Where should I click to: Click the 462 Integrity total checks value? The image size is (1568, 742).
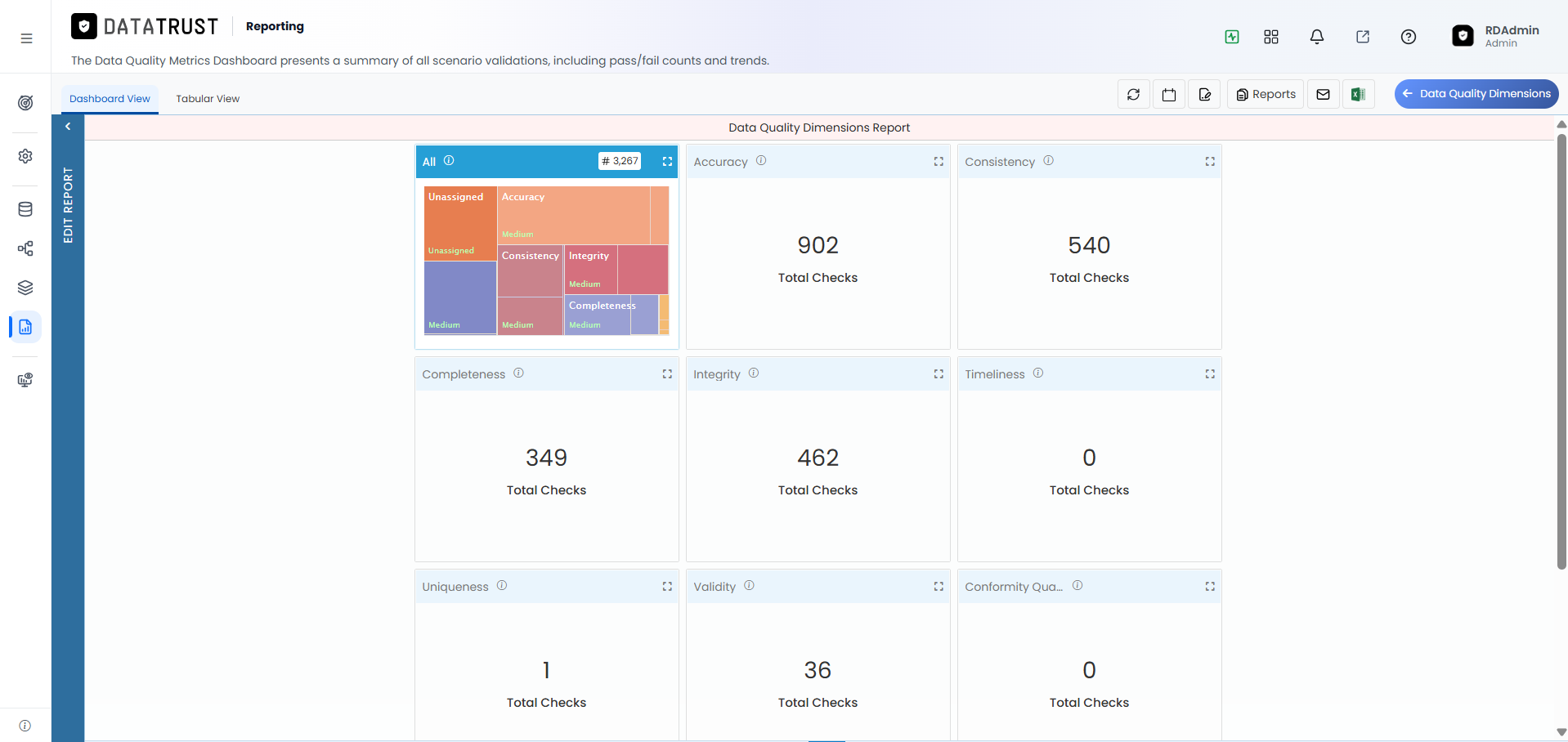(818, 458)
